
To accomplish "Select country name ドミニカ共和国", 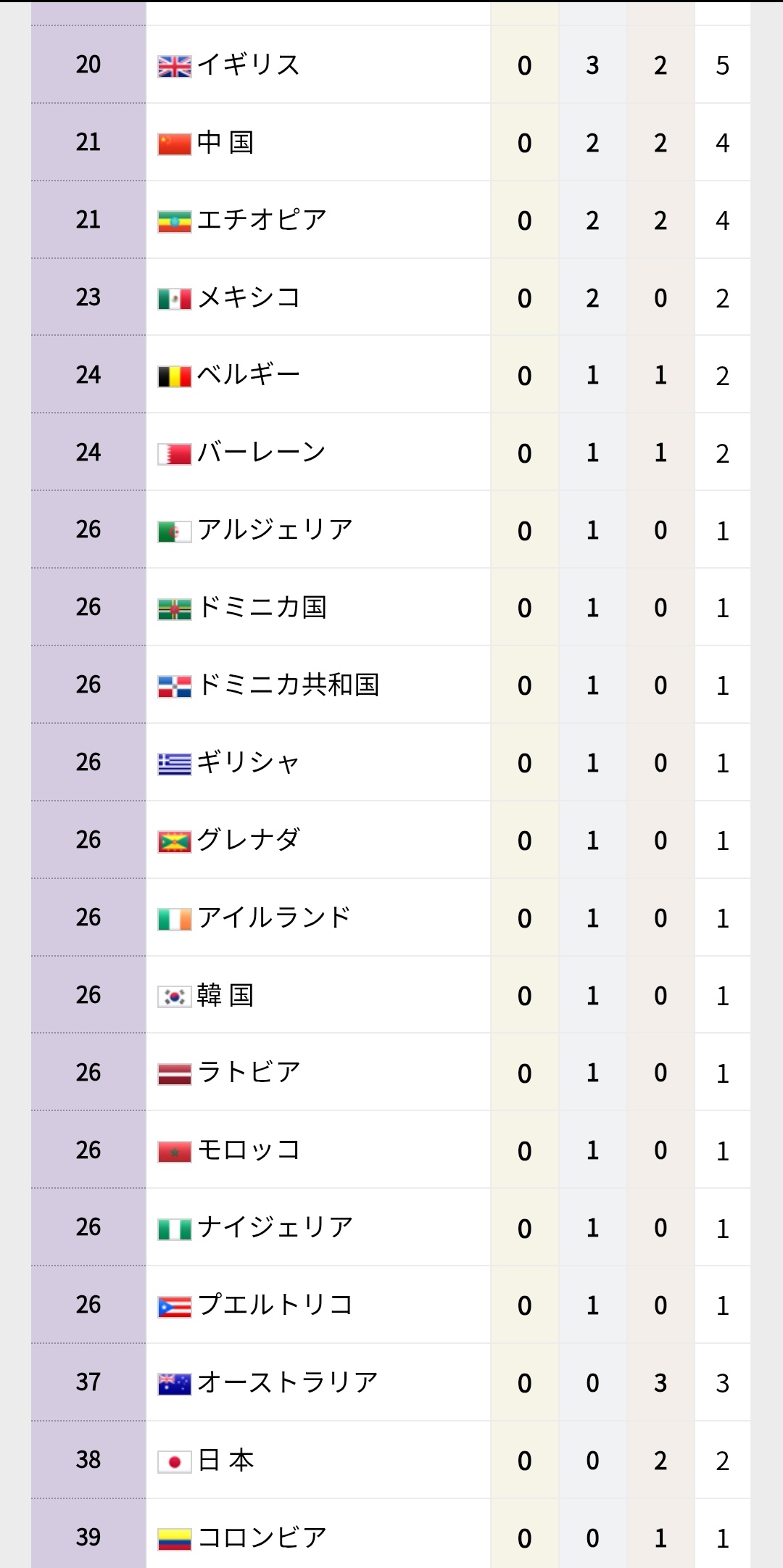I will [x=289, y=685].
